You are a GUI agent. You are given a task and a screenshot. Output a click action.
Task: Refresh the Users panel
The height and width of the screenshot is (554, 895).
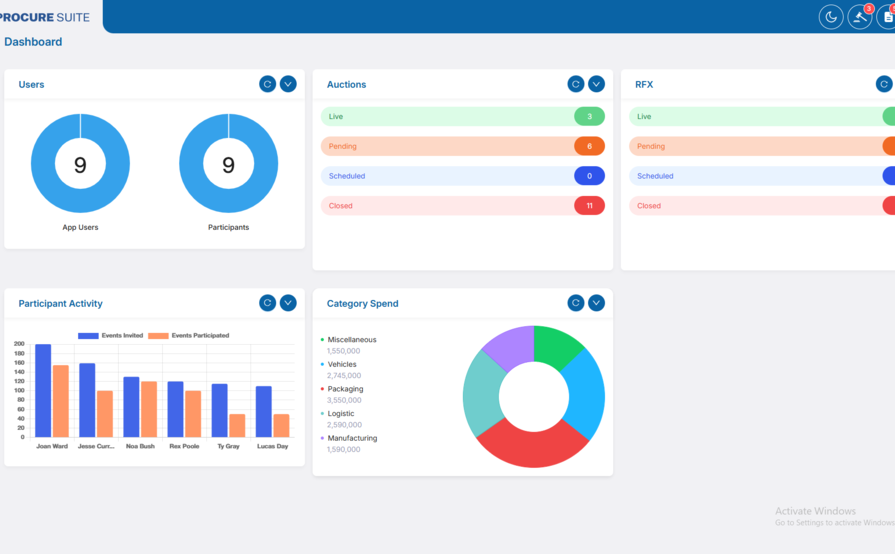(267, 84)
